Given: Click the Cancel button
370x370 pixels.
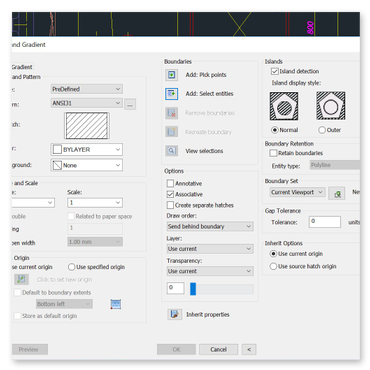Looking at the screenshot, I should coord(218,349).
